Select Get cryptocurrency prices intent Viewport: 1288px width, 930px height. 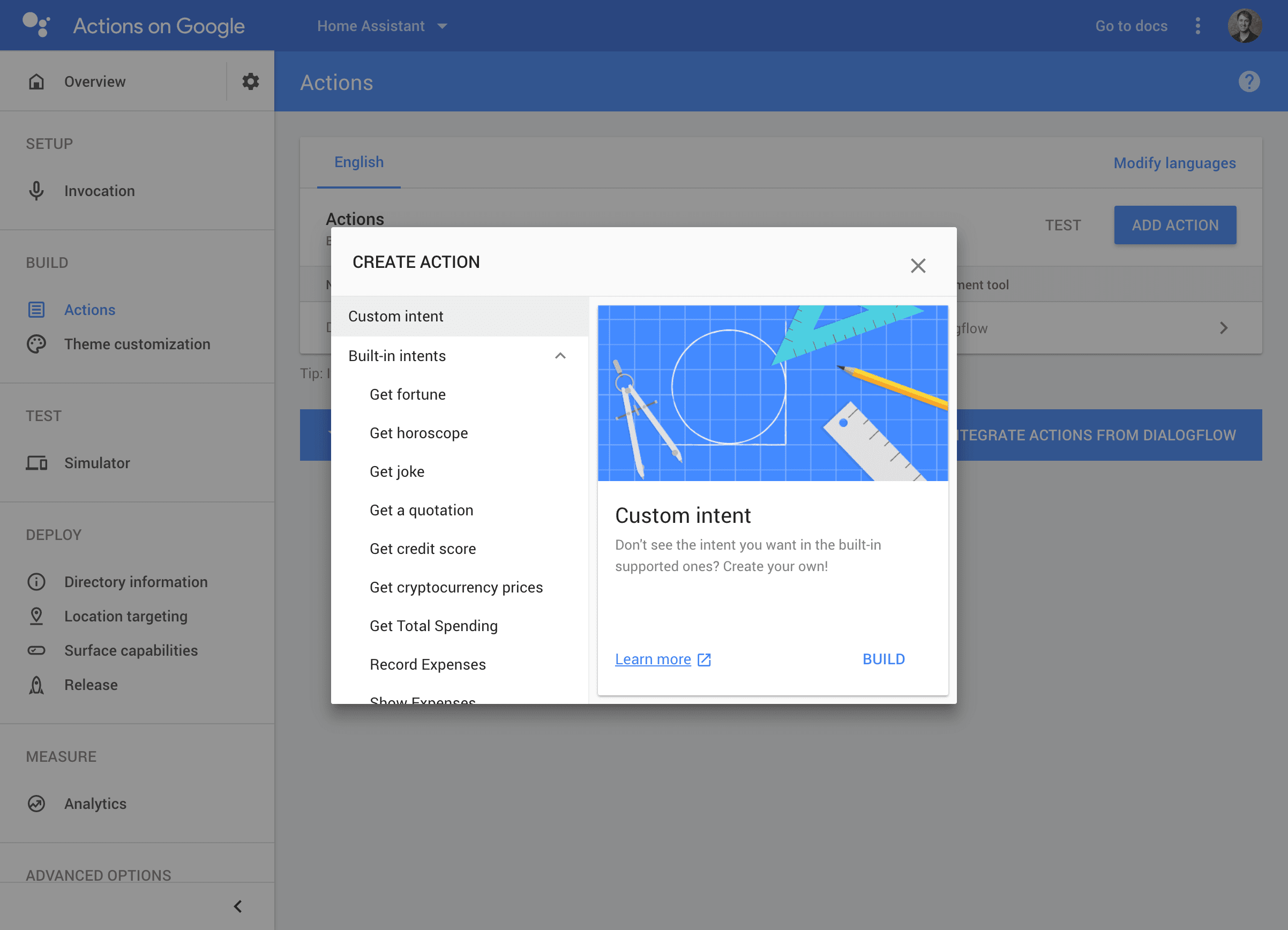(x=456, y=587)
